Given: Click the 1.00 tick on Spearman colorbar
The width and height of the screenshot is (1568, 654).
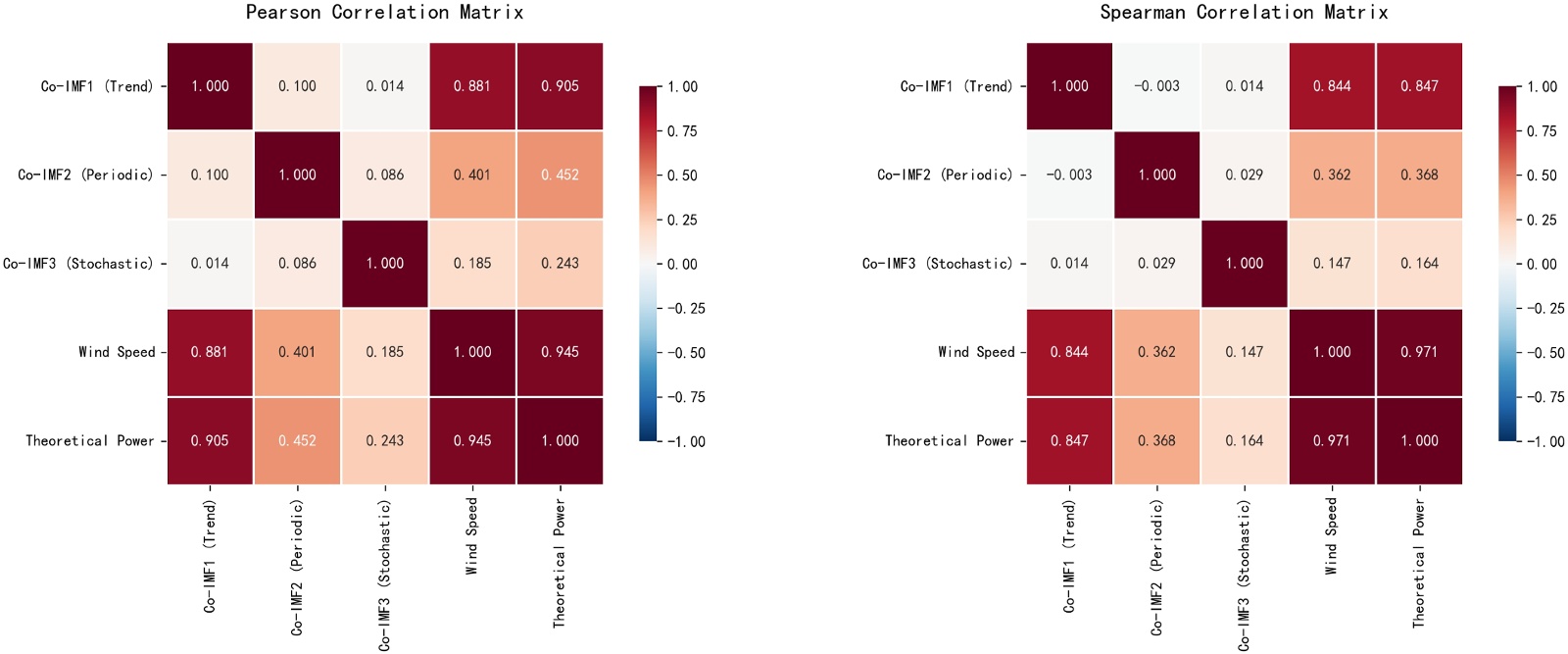Looking at the screenshot, I should point(1542,87).
